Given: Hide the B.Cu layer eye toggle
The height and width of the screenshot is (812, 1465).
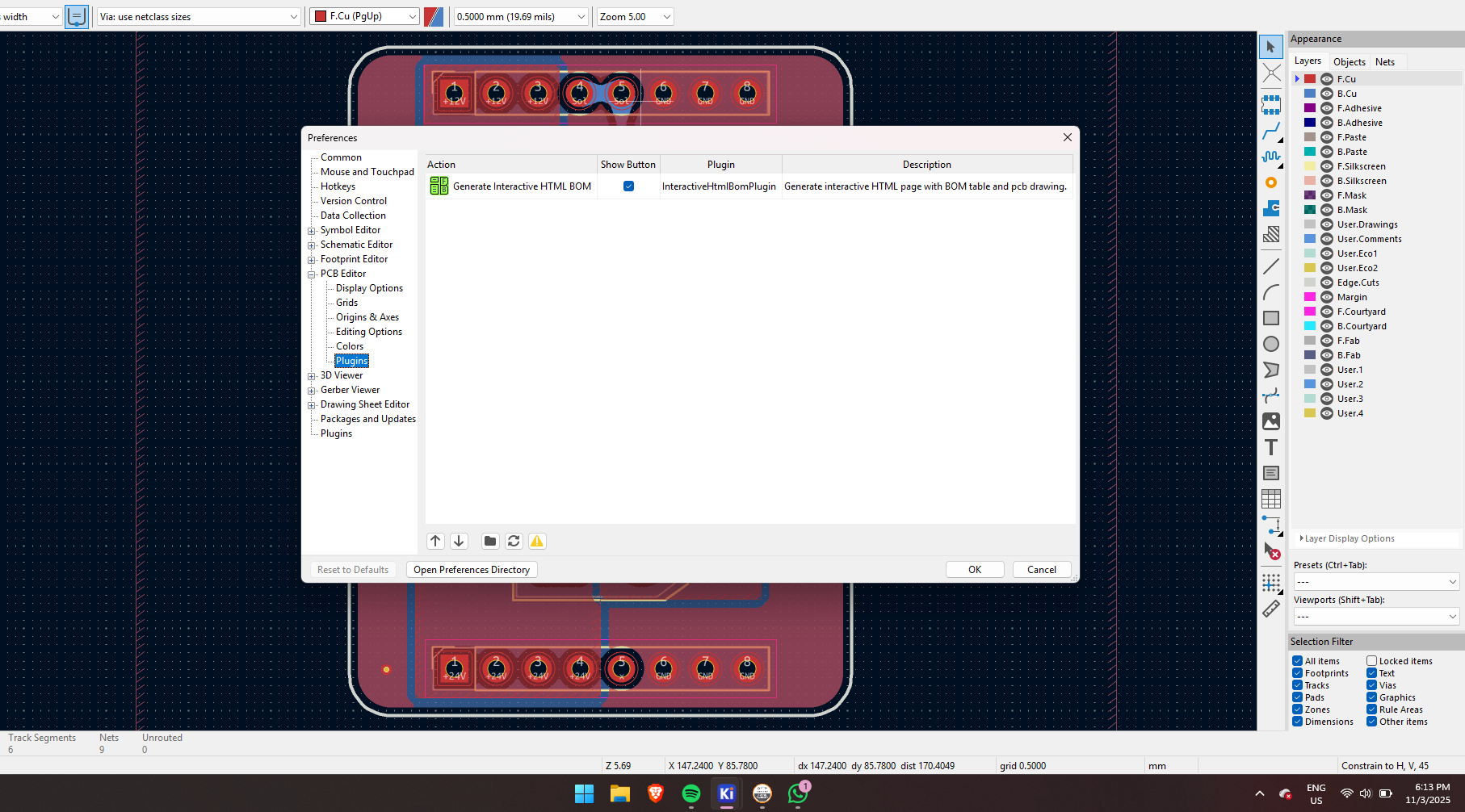Looking at the screenshot, I should (x=1327, y=94).
